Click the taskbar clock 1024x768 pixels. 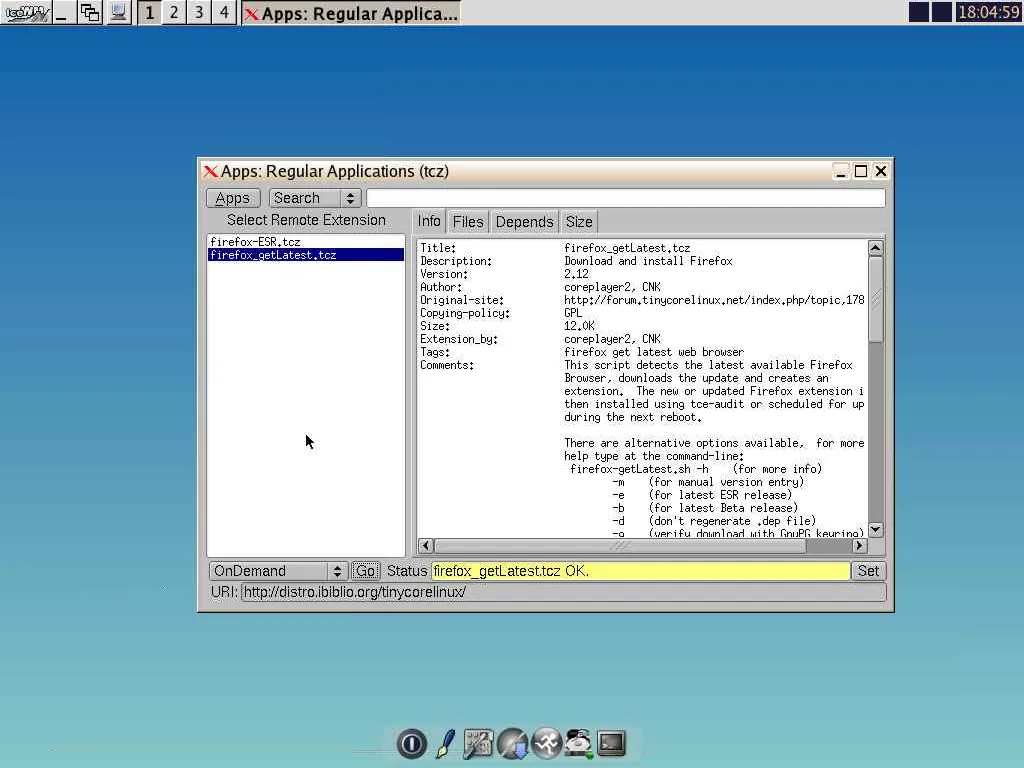[x=988, y=12]
